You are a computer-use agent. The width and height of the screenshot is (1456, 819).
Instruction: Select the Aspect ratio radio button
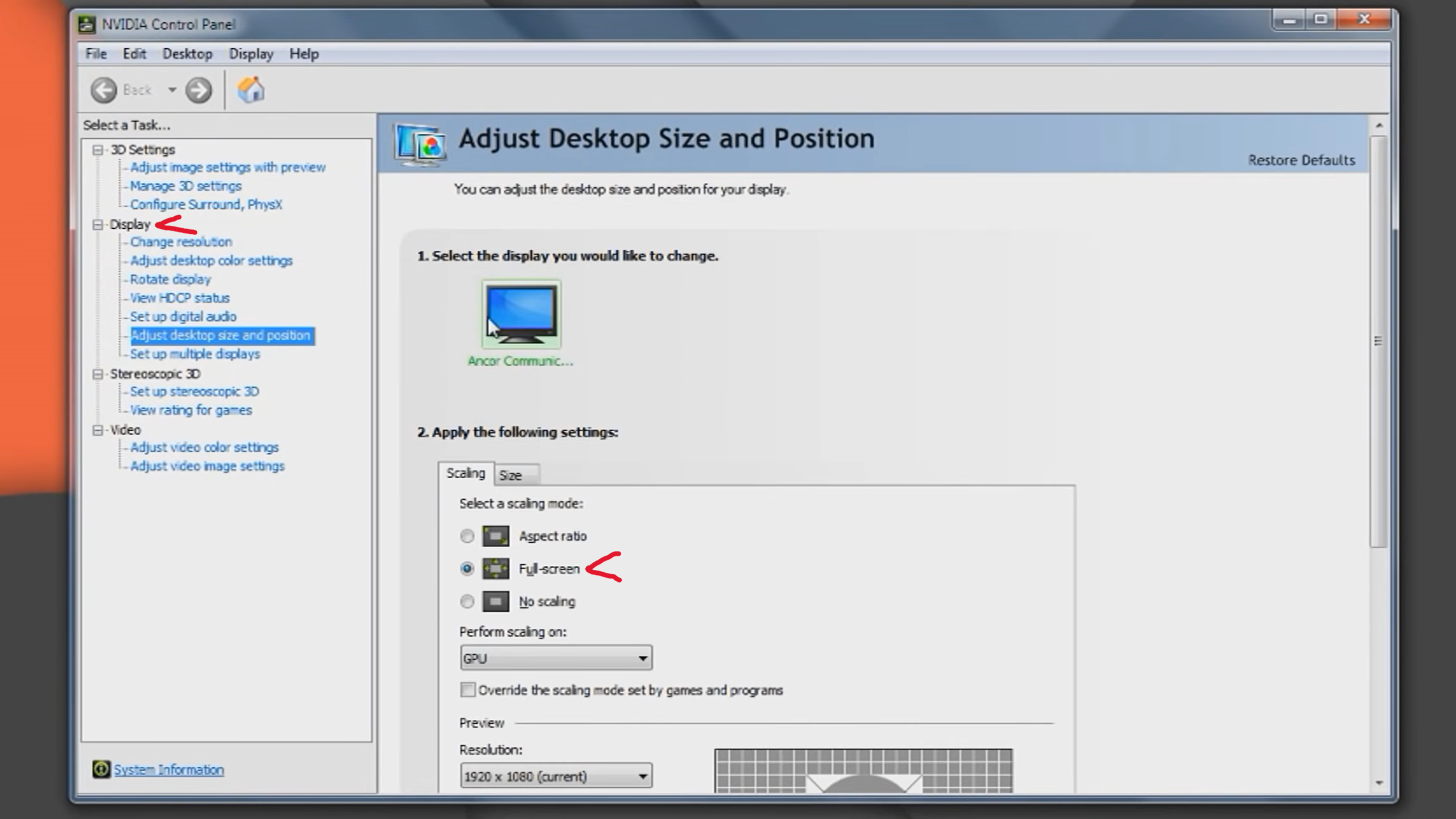tap(467, 536)
